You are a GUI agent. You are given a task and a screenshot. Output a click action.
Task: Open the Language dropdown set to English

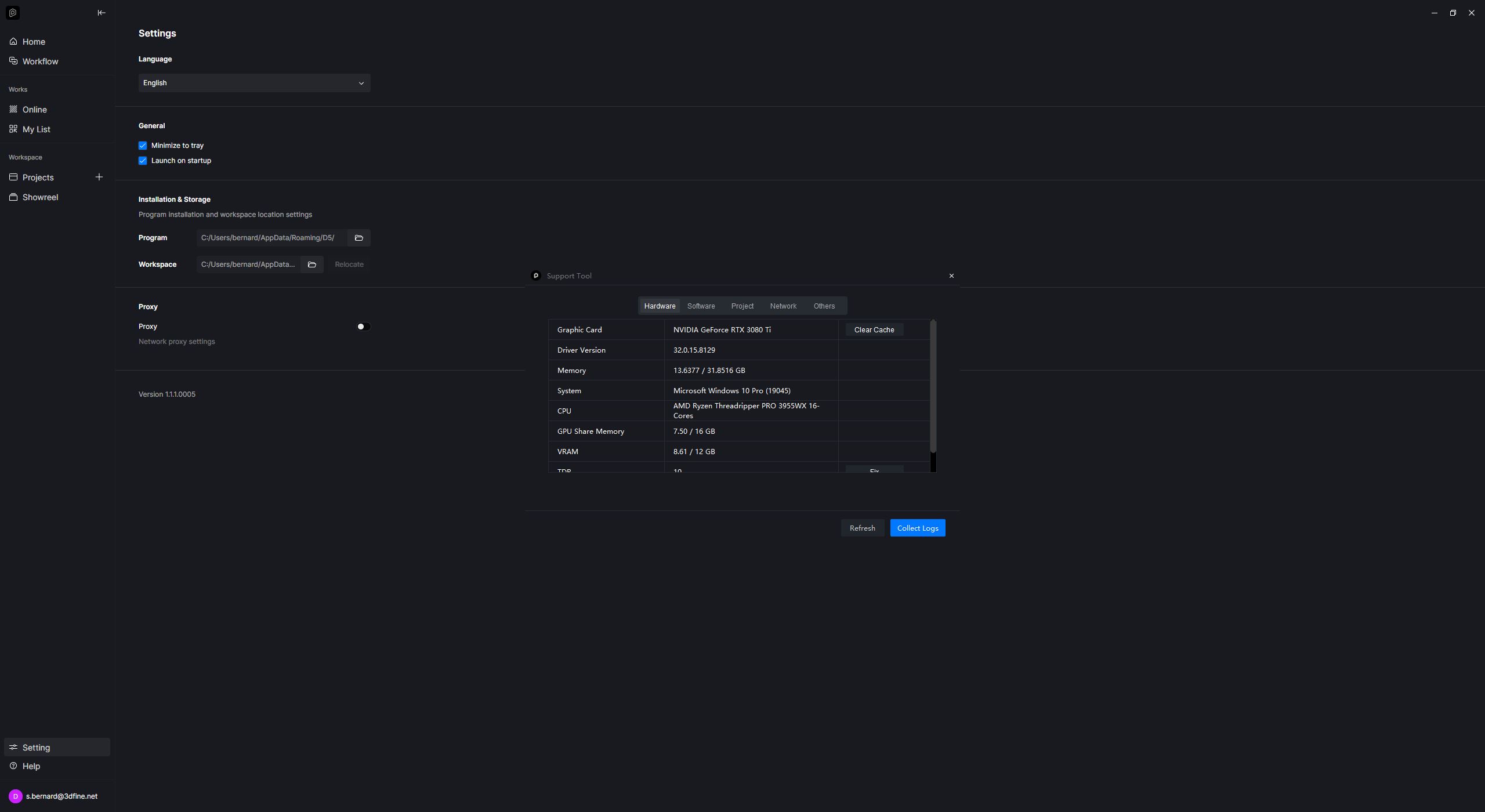254,83
